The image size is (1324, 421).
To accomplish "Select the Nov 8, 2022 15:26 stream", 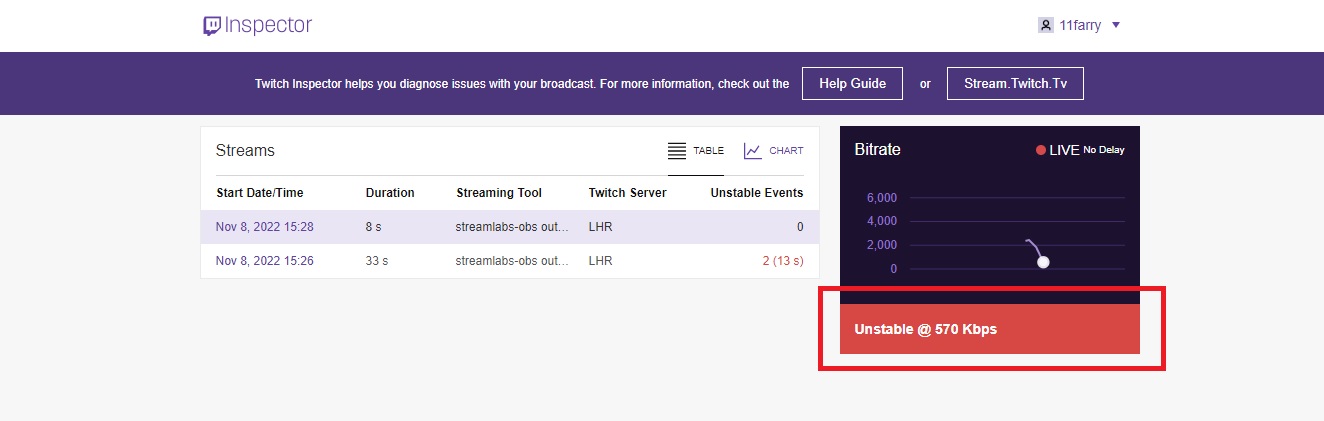I will (x=265, y=261).
